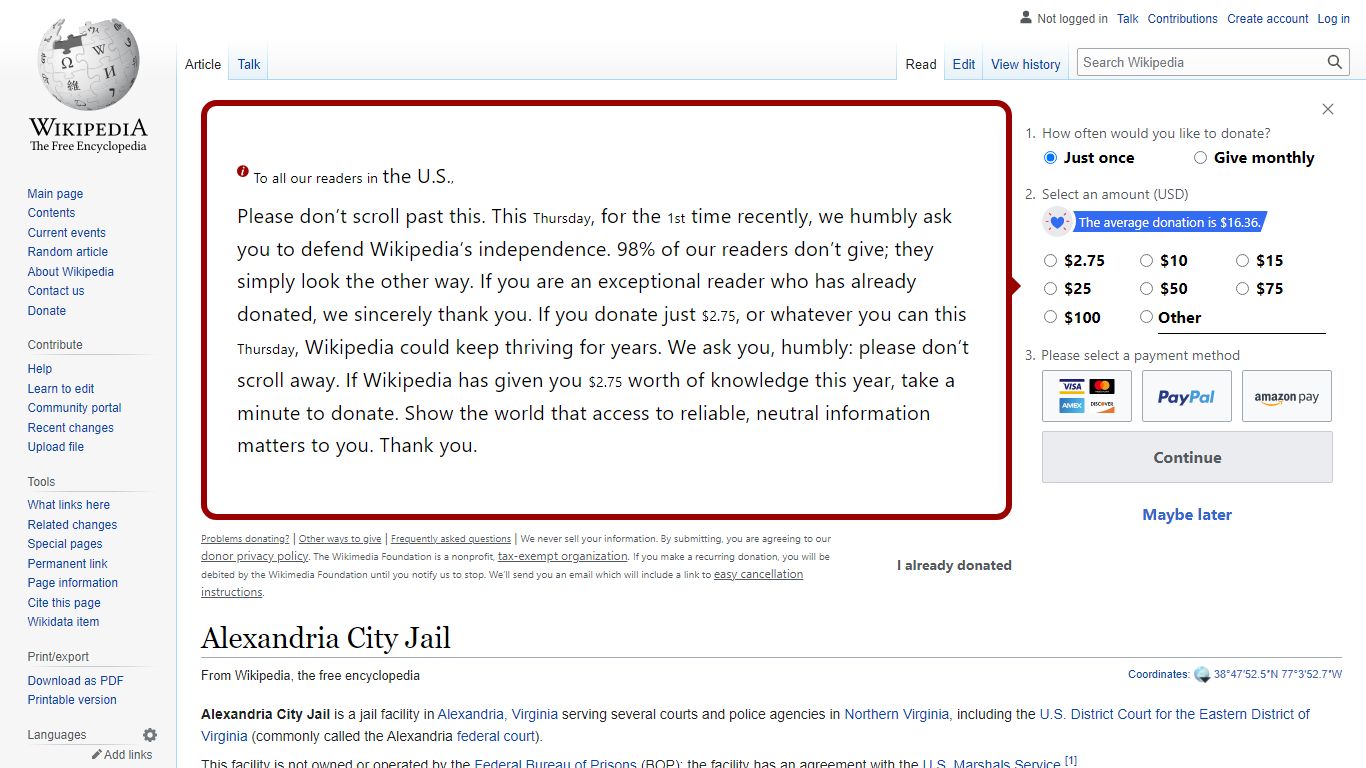Open the Alexandria, Virginia article link
The image size is (1366, 768).
tap(498, 714)
